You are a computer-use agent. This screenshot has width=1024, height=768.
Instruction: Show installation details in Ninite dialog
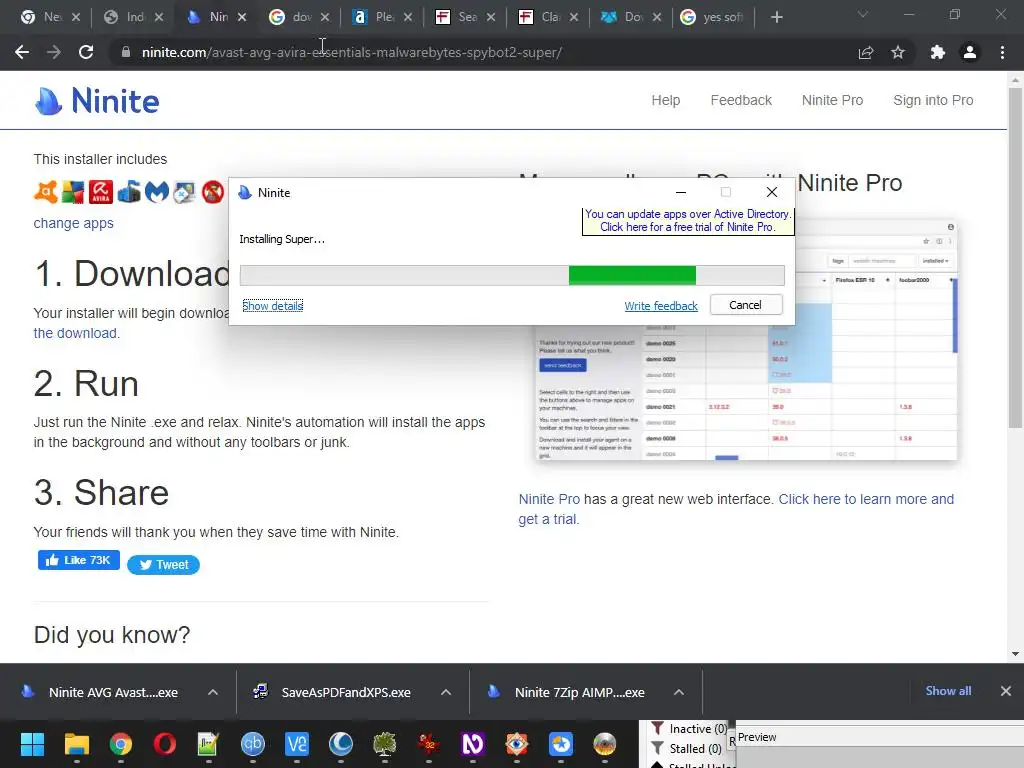coord(273,306)
